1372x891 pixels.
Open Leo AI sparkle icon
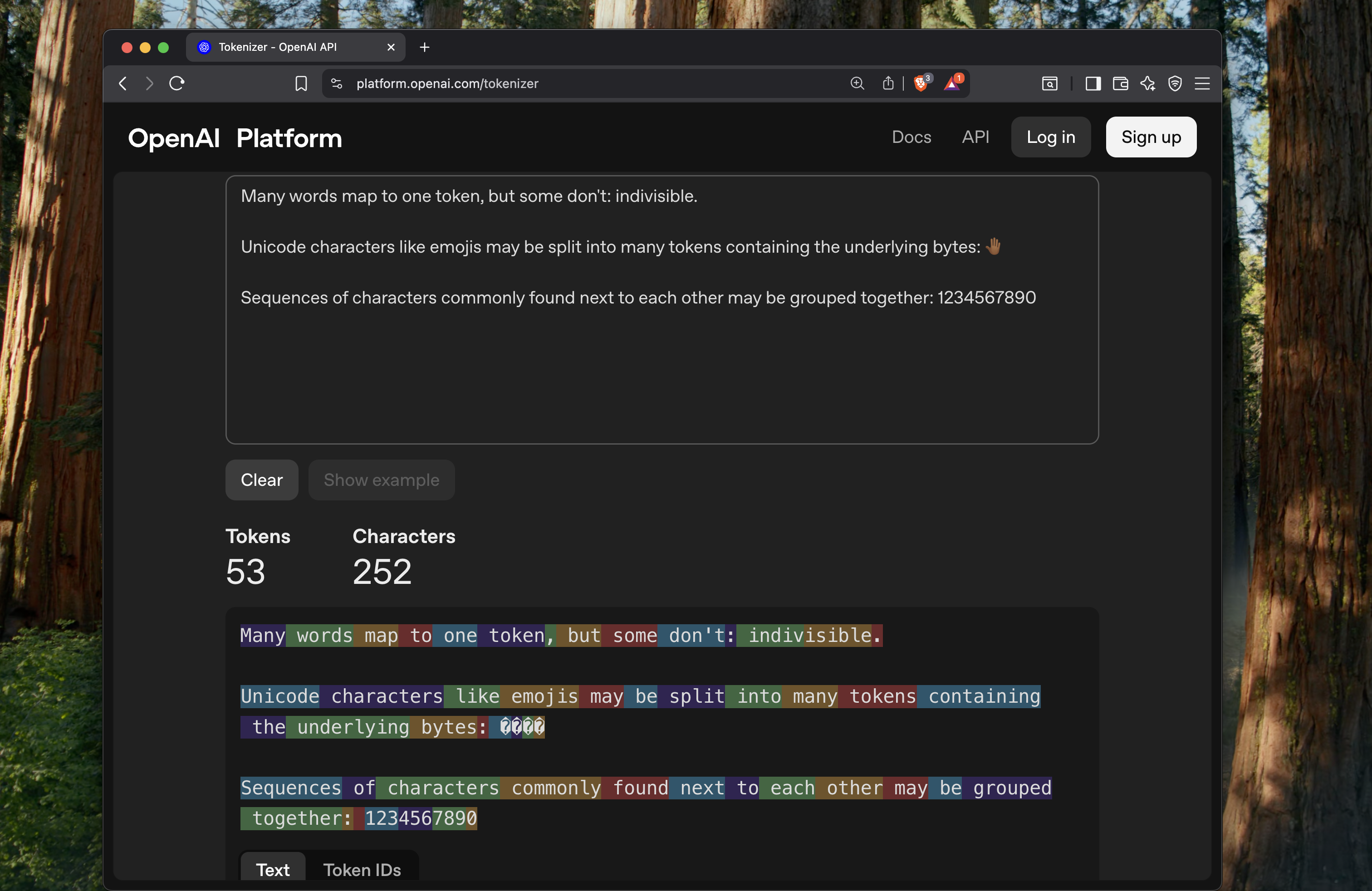pyautogui.click(x=1147, y=83)
